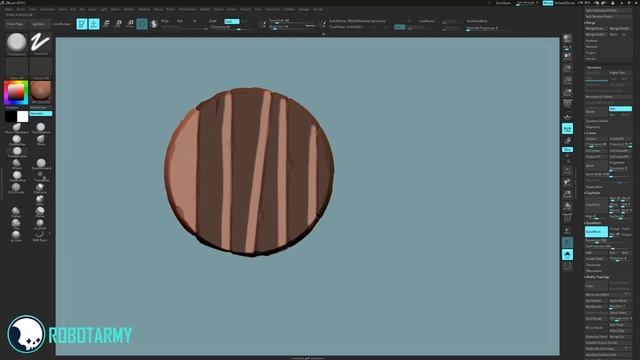This screenshot has width=640, height=360.
Task: Expand the Remesh subsection
Action: (x=591, y=47)
